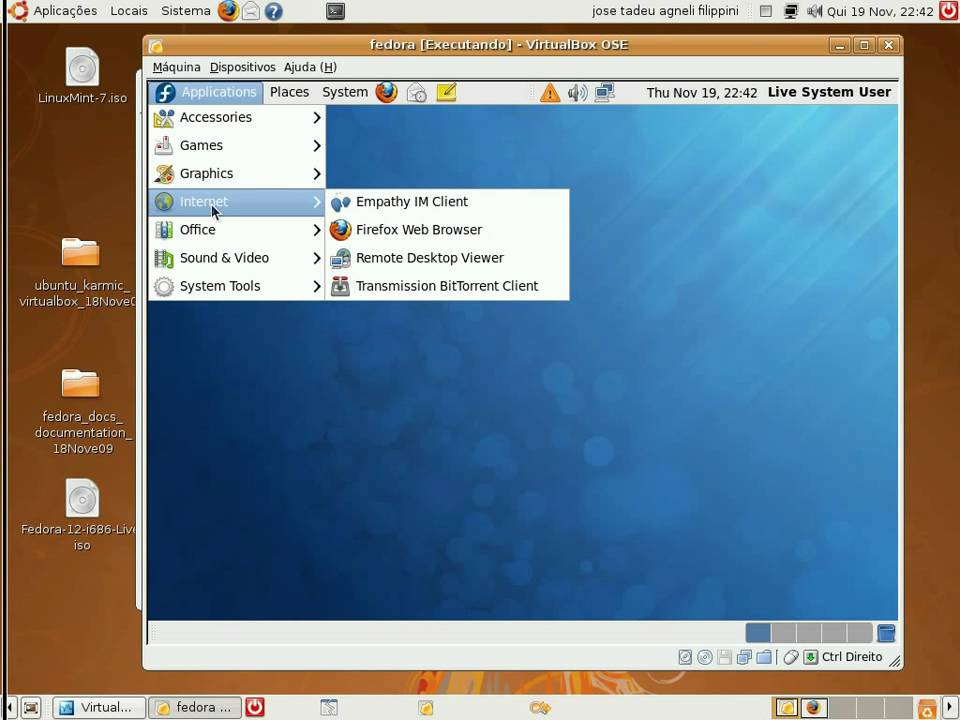
Task: Open the System menu in Fedora panel
Action: tap(345, 92)
